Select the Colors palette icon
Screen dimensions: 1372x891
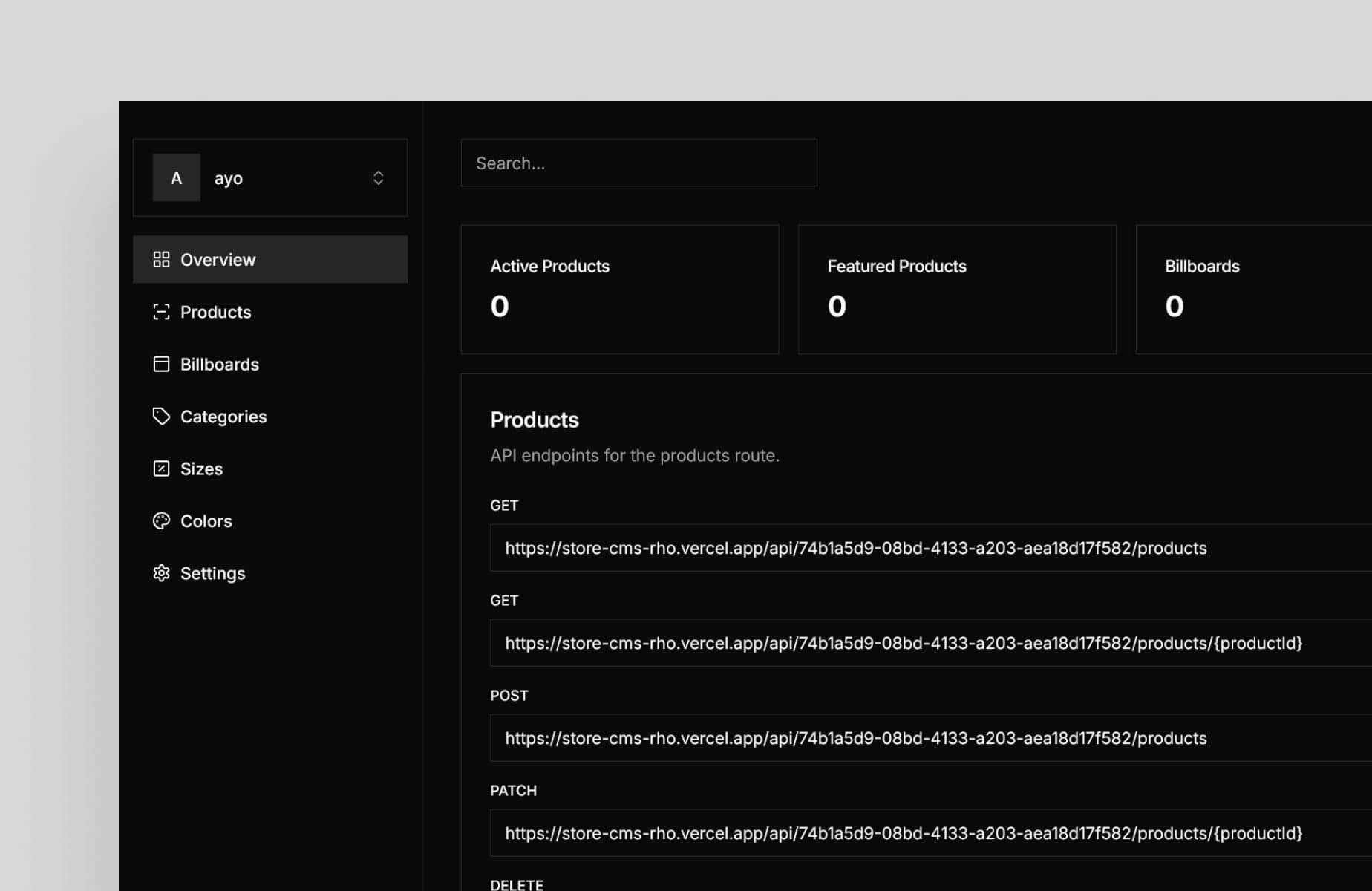[x=162, y=520]
